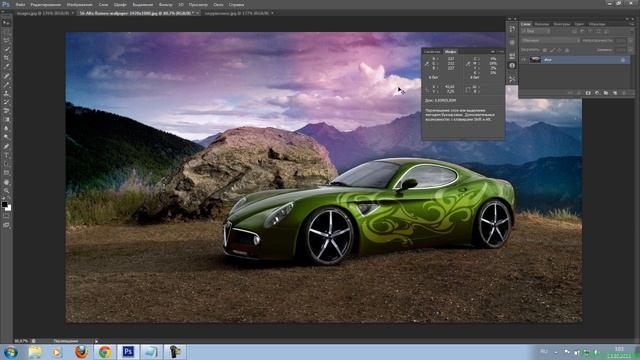Switch to the Образцы tab

(x=597, y=24)
